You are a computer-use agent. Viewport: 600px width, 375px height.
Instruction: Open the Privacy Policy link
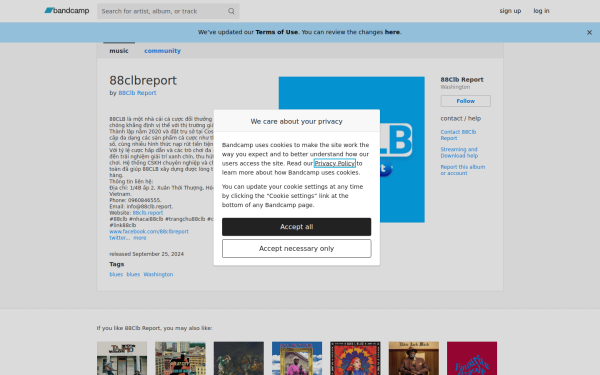pyautogui.click(x=334, y=163)
